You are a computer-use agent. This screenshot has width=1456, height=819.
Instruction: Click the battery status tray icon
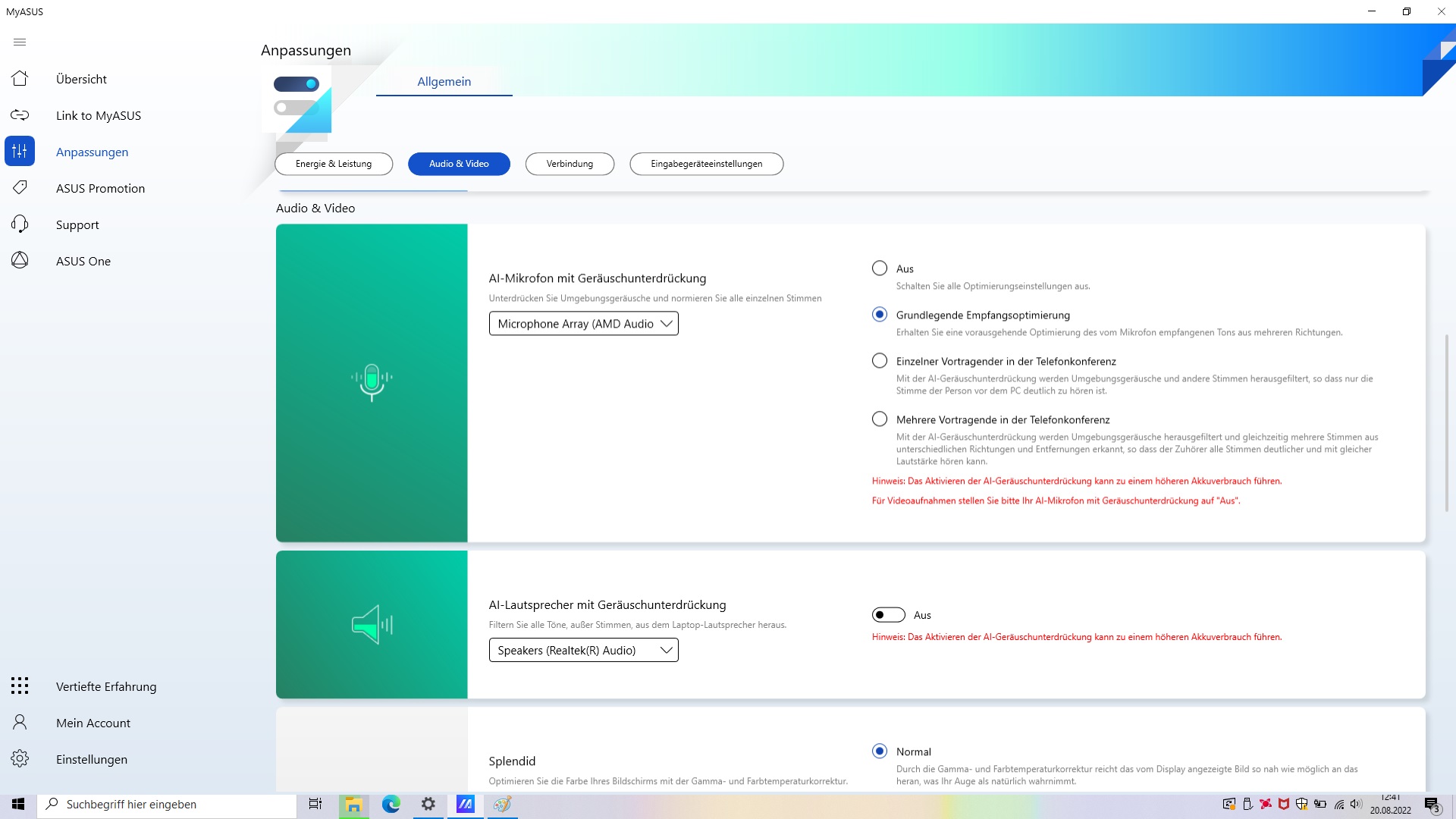point(1320,805)
